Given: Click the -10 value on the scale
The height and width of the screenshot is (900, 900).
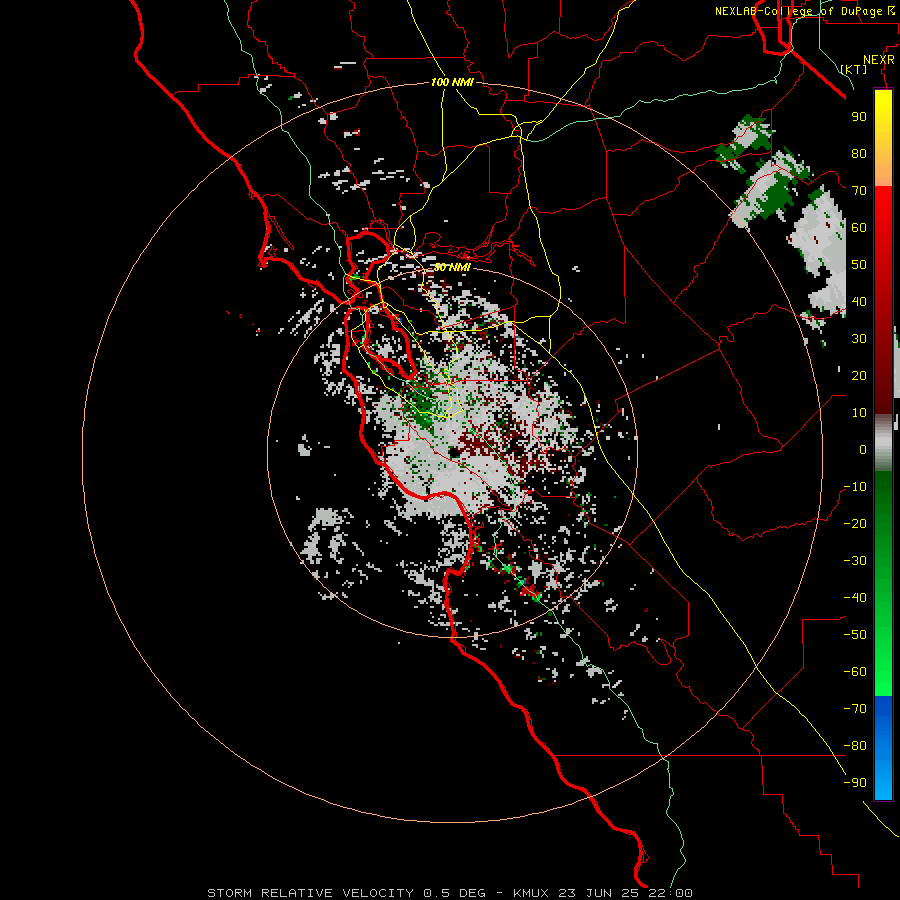Looking at the screenshot, I should tap(855, 487).
